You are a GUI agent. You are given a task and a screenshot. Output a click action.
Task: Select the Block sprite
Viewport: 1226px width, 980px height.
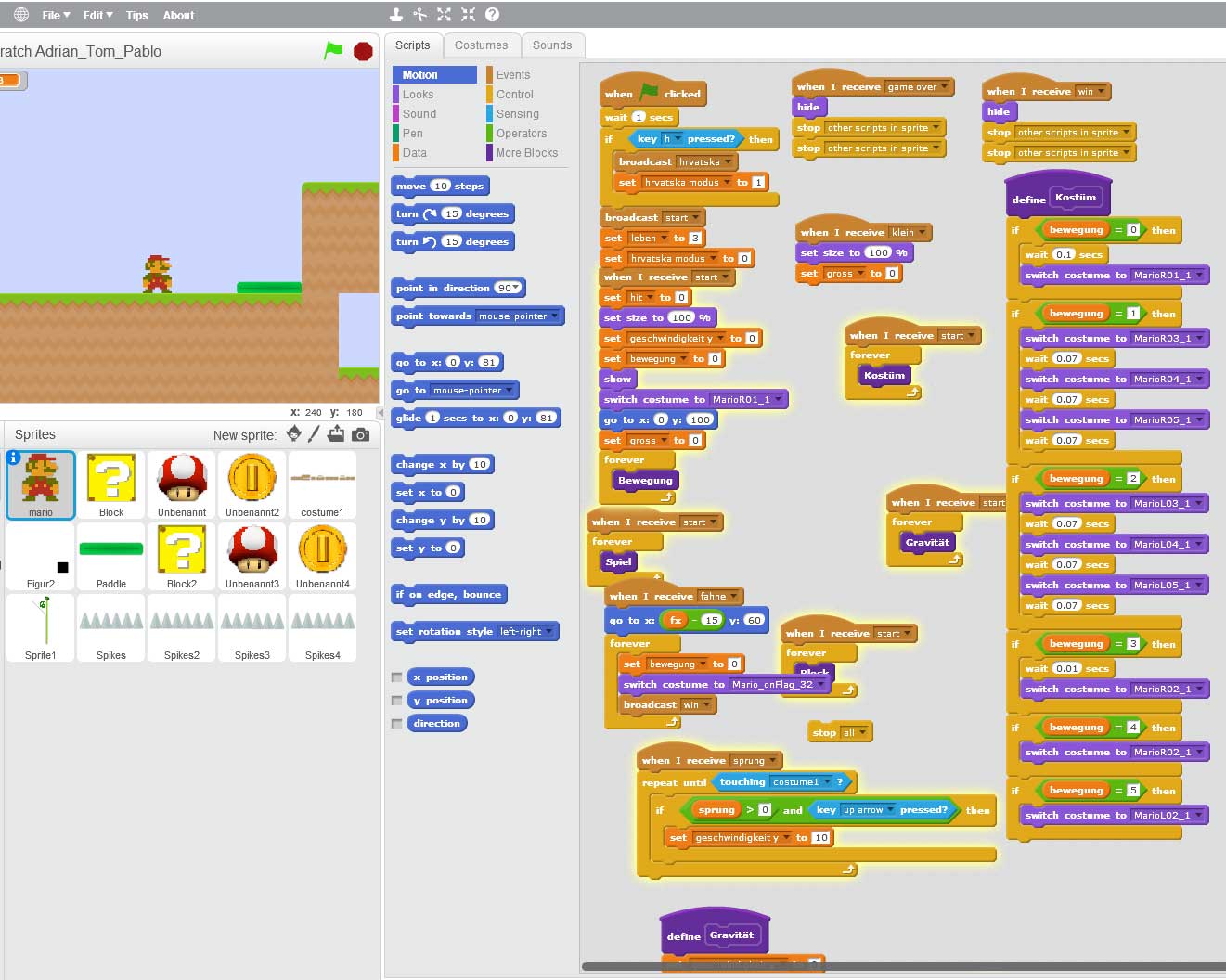tap(111, 484)
